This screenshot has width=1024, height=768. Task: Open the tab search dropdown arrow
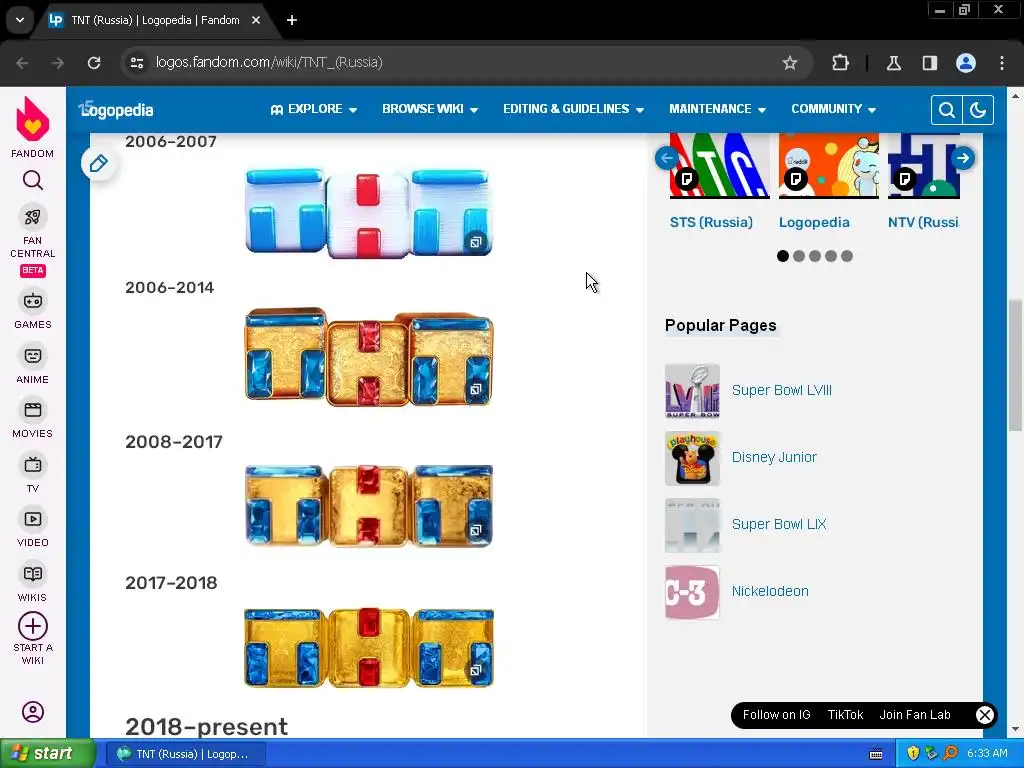(20, 20)
